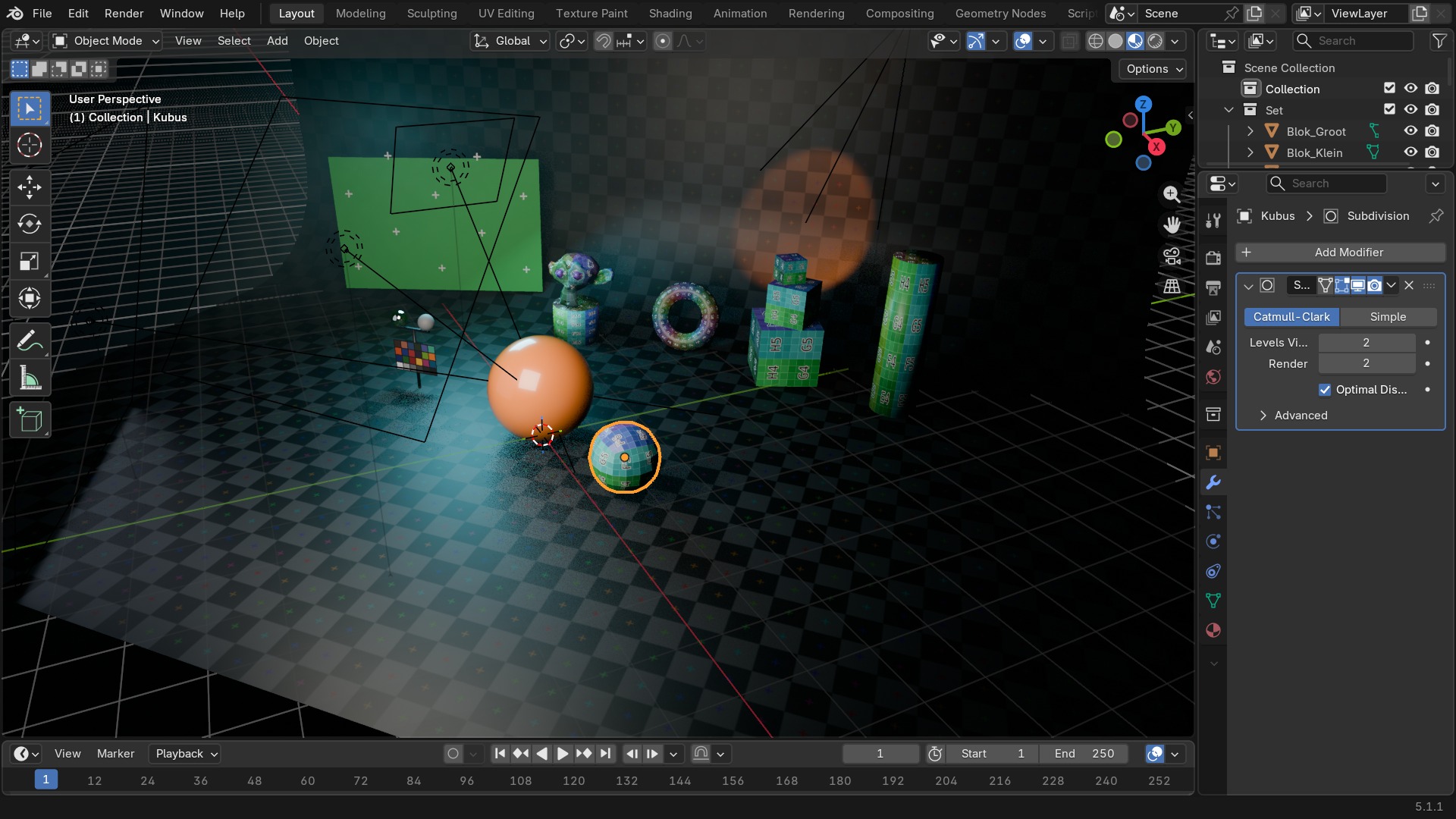This screenshot has height=819, width=1456.
Task: Switch to wireframe viewport shading
Action: tap(1095, 41)
